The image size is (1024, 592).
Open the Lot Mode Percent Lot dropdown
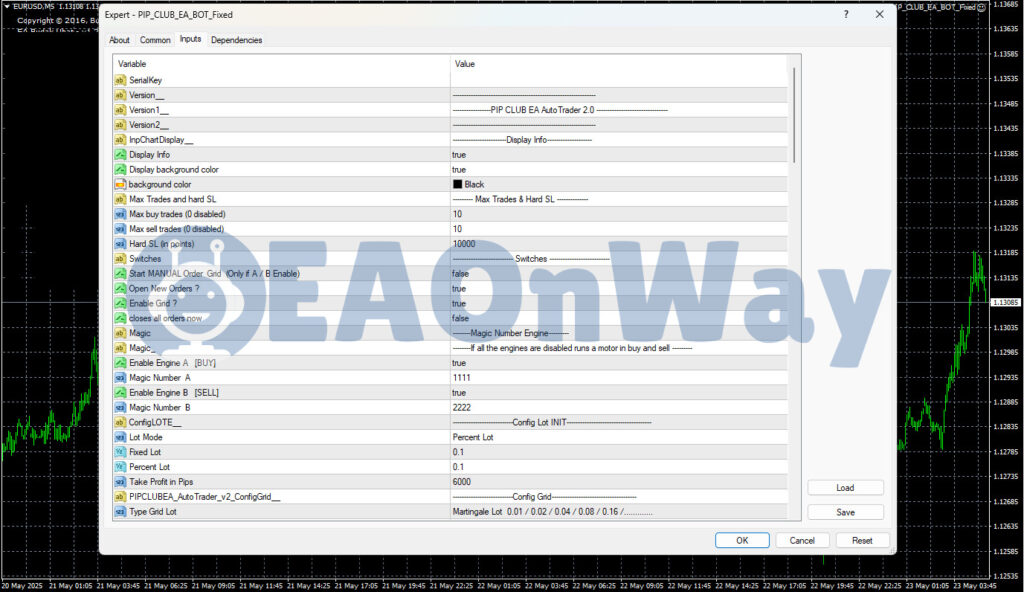(x=619, y=437)
